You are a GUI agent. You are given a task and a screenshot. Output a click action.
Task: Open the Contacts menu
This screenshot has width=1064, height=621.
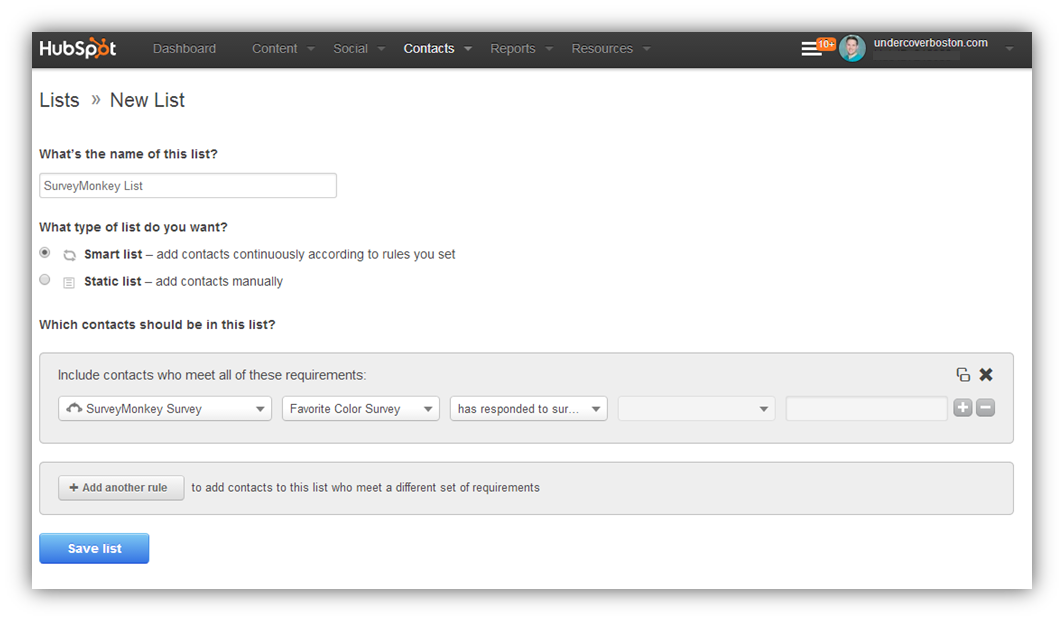[438, 49]
